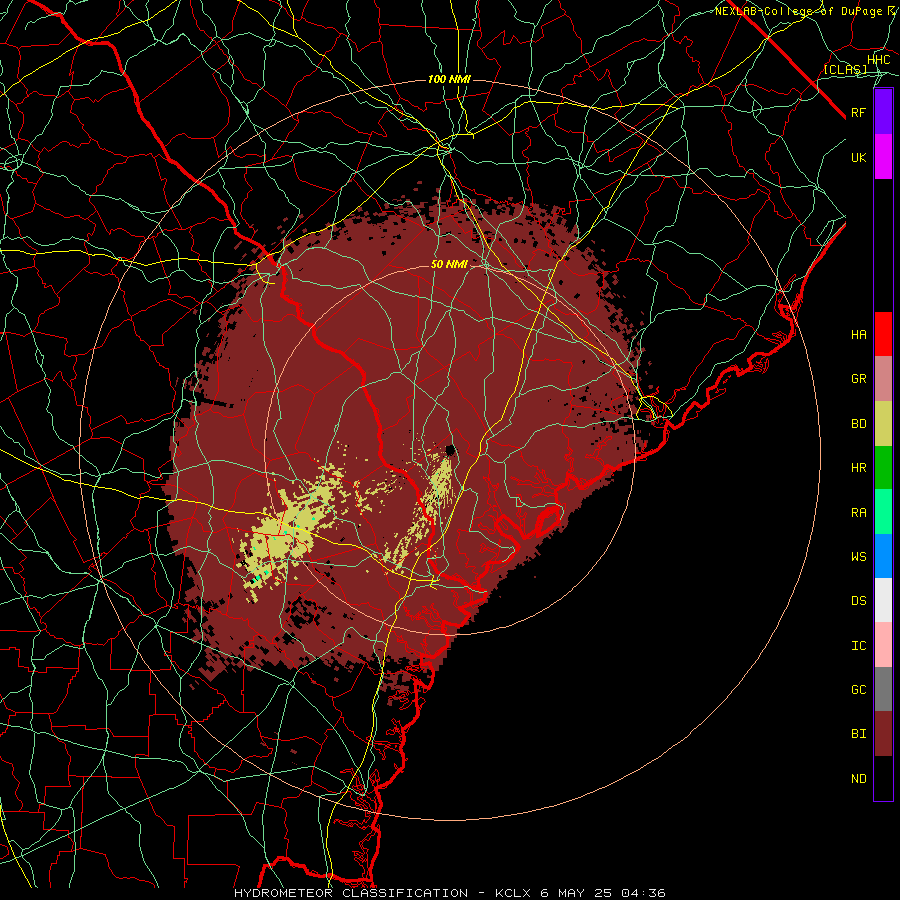900x900 pixels.
Task: Click the BI dark red legend swatch
Action: coord(883,734)
